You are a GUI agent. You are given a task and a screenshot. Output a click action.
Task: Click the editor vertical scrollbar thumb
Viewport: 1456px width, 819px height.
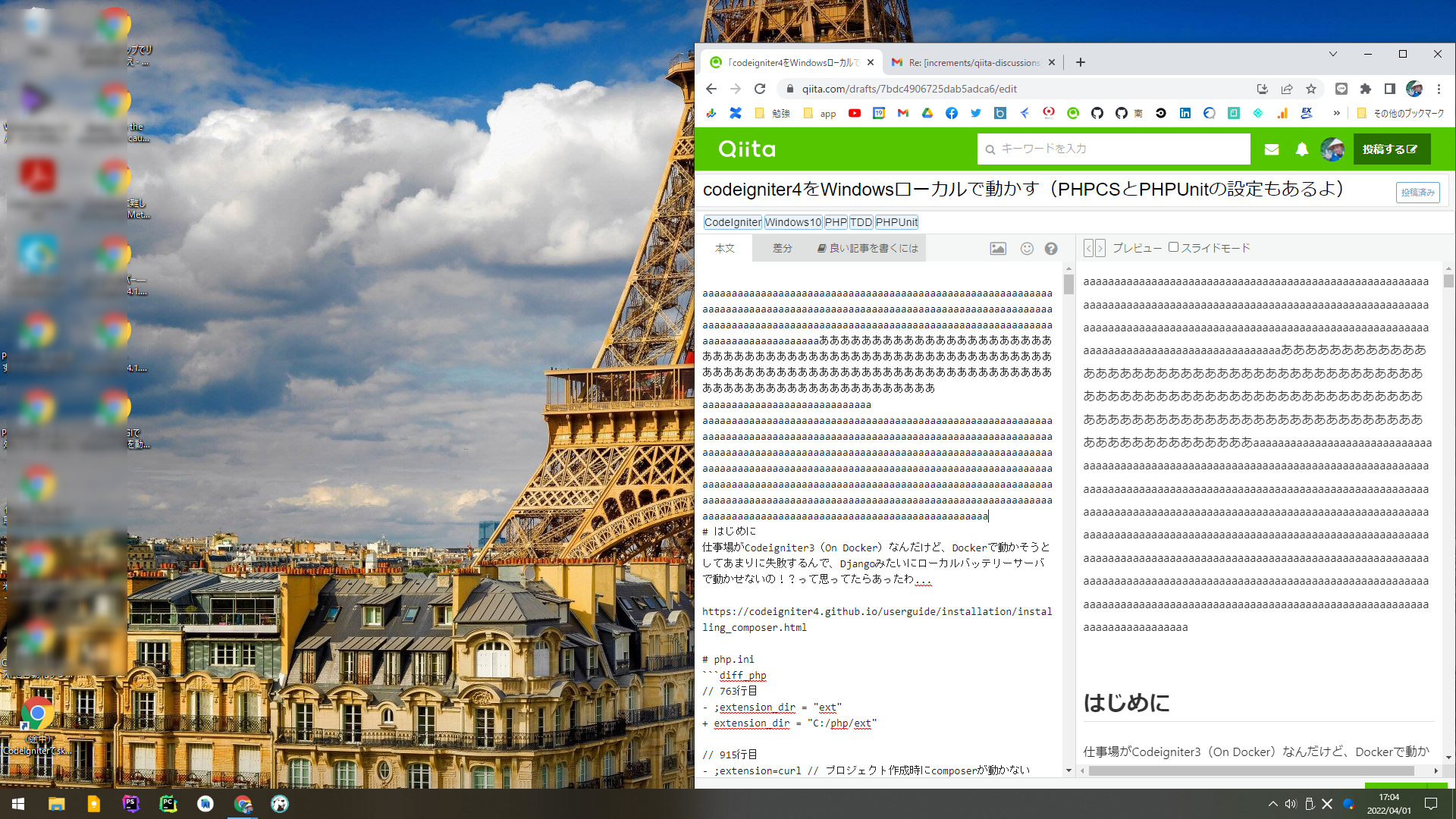(x=1068, y=284)
